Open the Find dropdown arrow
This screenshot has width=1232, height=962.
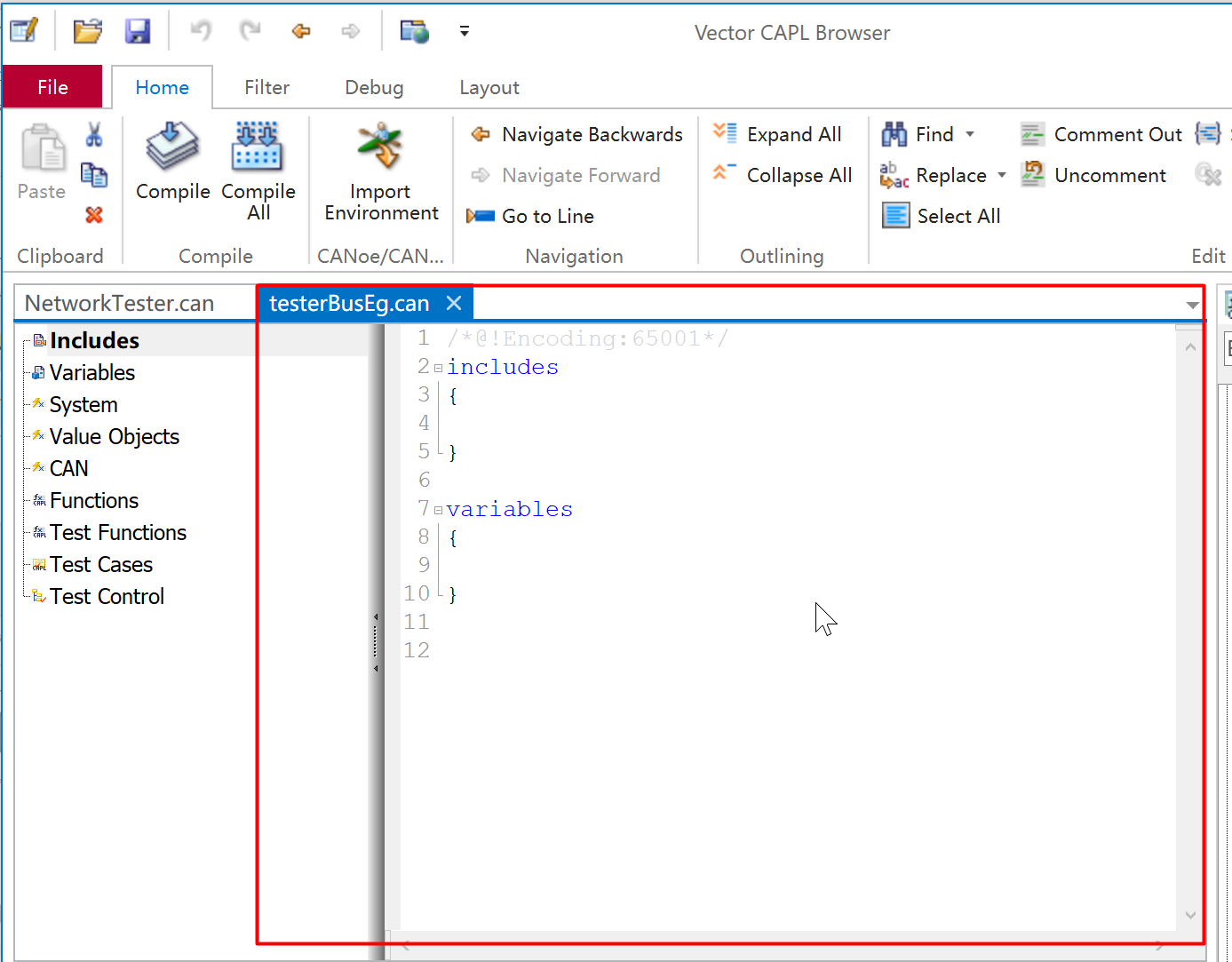point(970,134)
